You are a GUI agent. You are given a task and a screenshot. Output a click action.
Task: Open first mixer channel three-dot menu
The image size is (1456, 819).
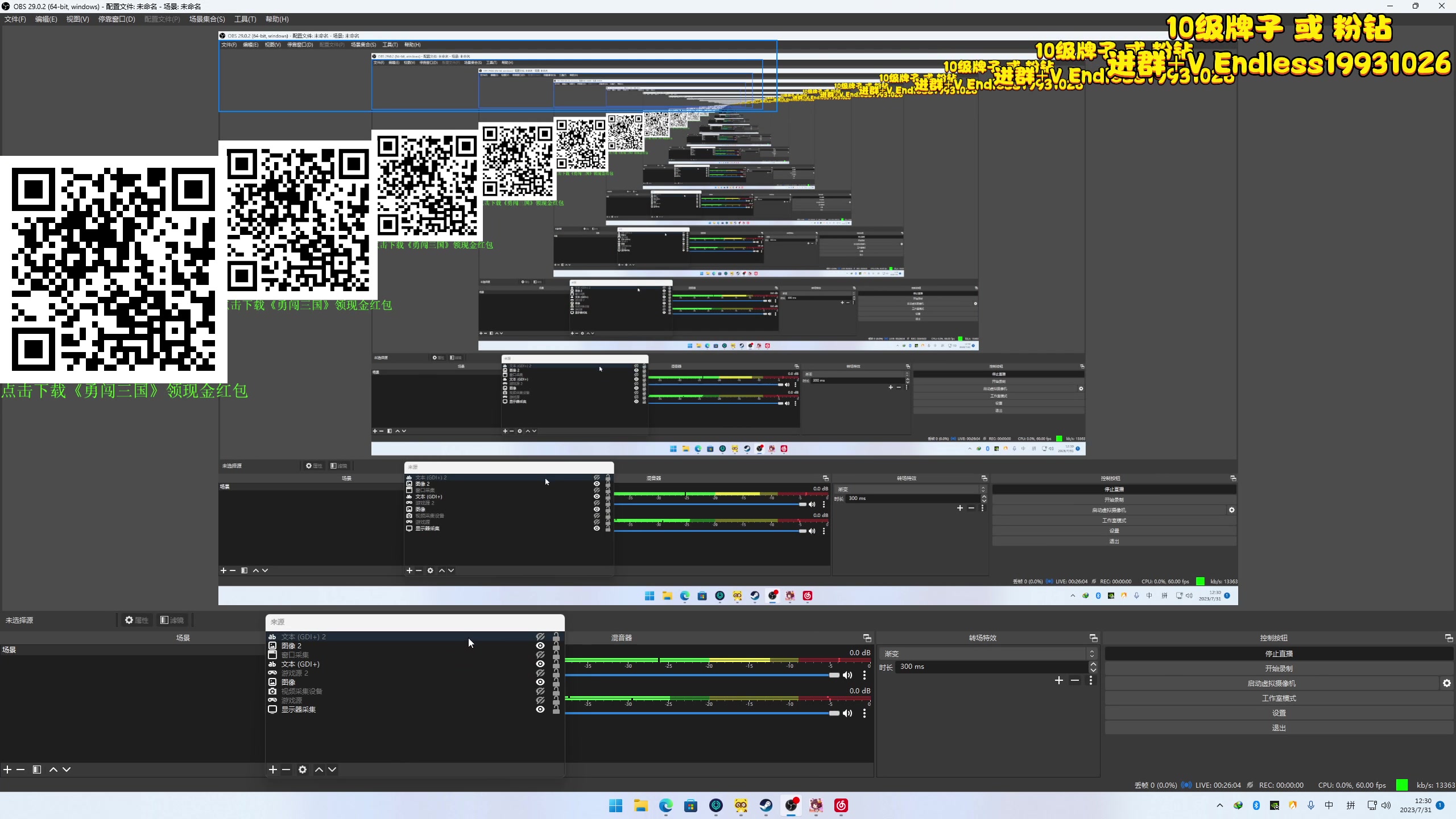tap(864, 675)
